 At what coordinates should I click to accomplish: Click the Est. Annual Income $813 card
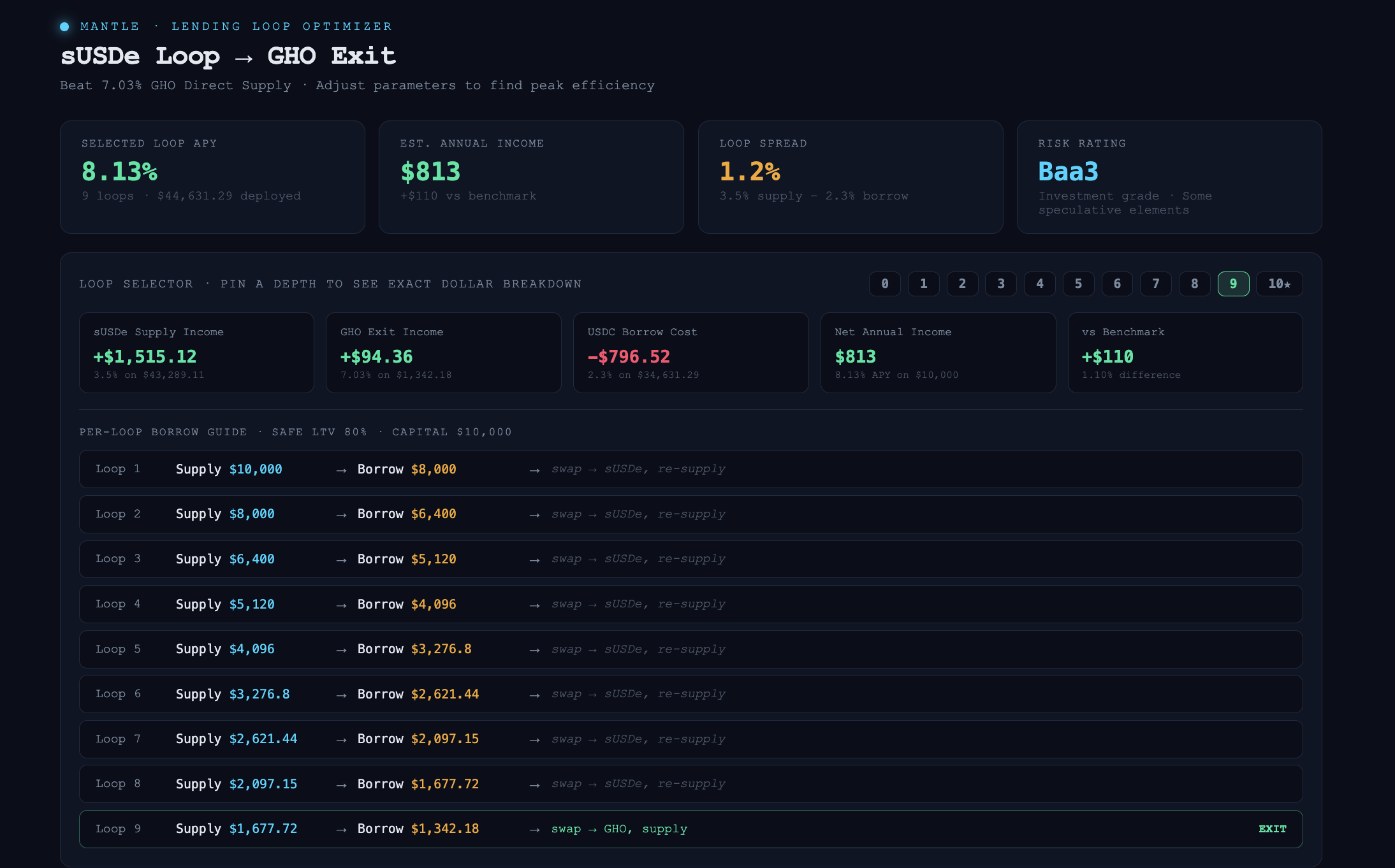[531, 177]
